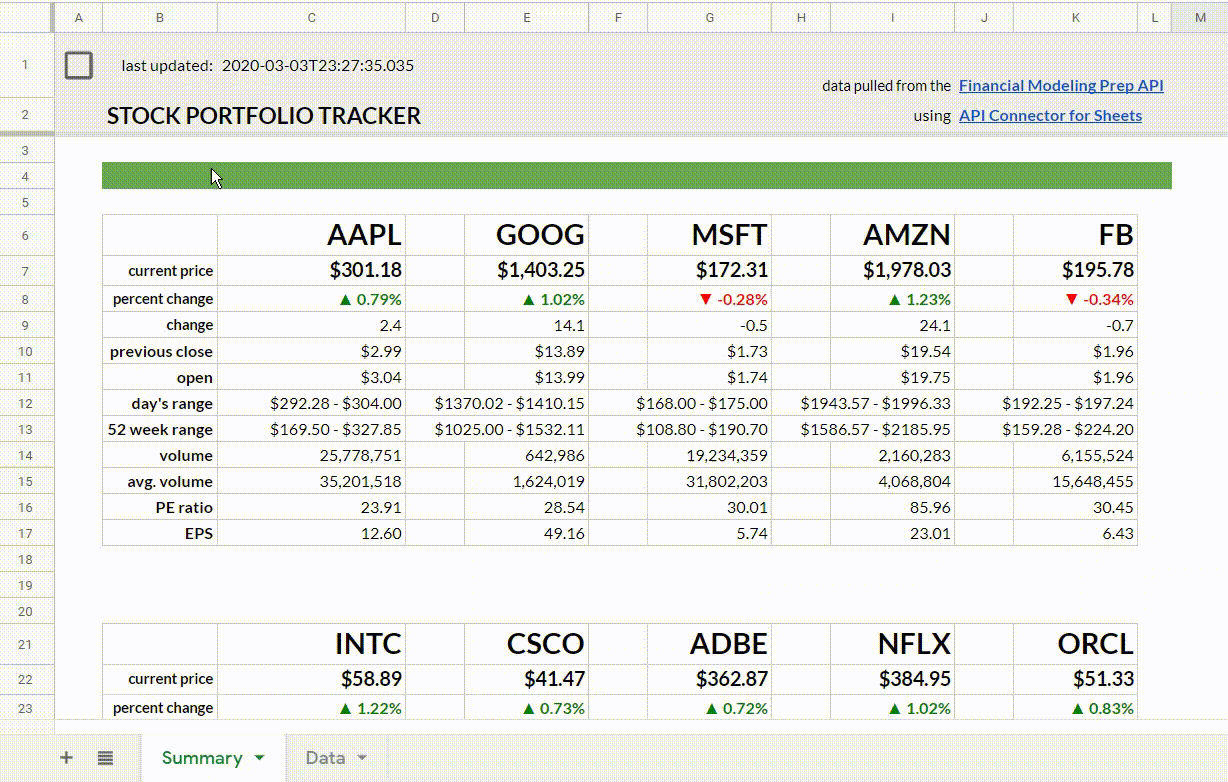
Task: Click the $58.89 INTC current price
Action: [x=312, y=679]
